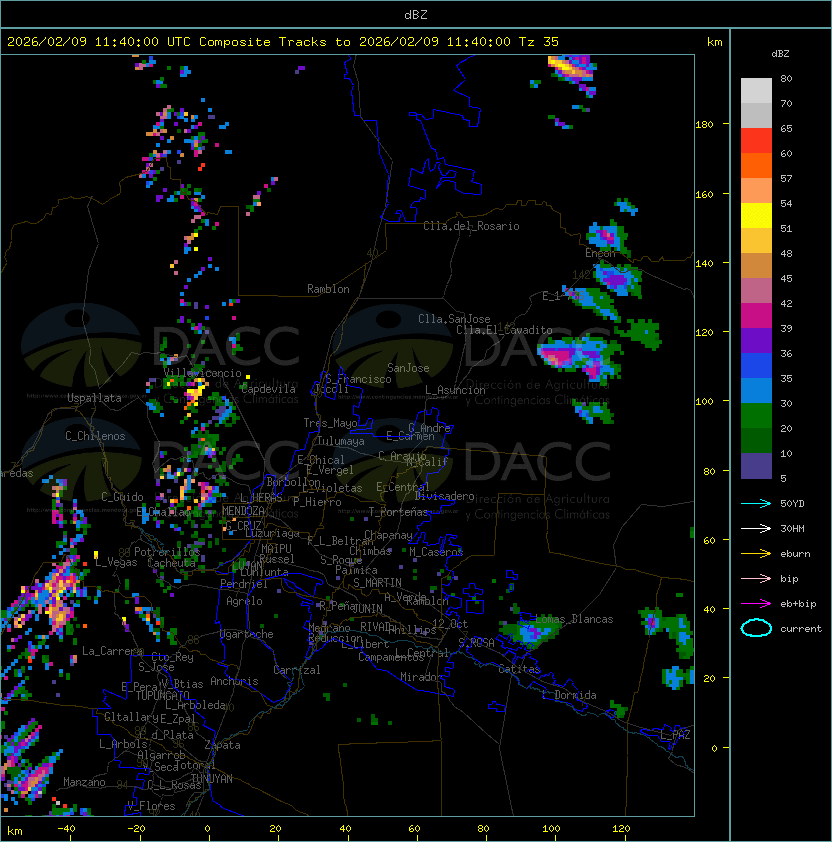
Task: Select the 'Ugarteche' place label
Action: (x=247, y=634)
